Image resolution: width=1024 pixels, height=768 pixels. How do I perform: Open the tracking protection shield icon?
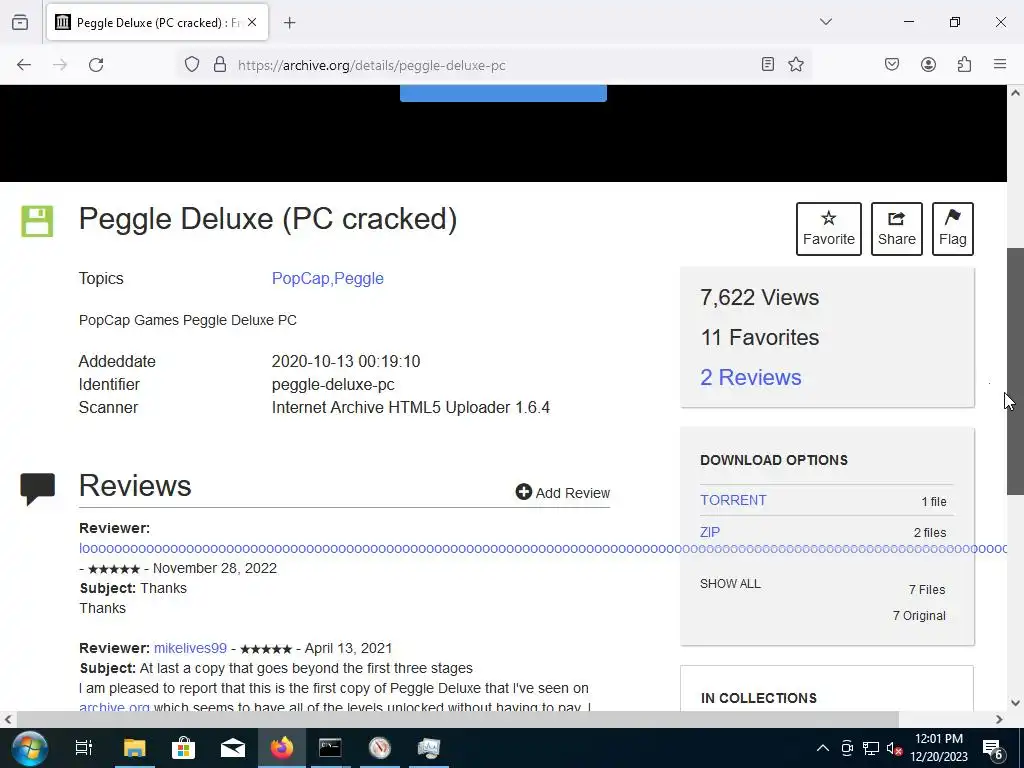point(191,65)
